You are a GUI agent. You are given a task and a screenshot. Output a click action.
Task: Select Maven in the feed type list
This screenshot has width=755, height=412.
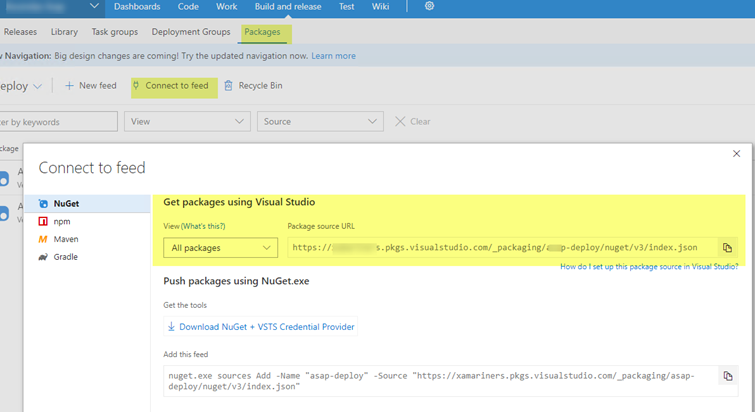point(87,239)
